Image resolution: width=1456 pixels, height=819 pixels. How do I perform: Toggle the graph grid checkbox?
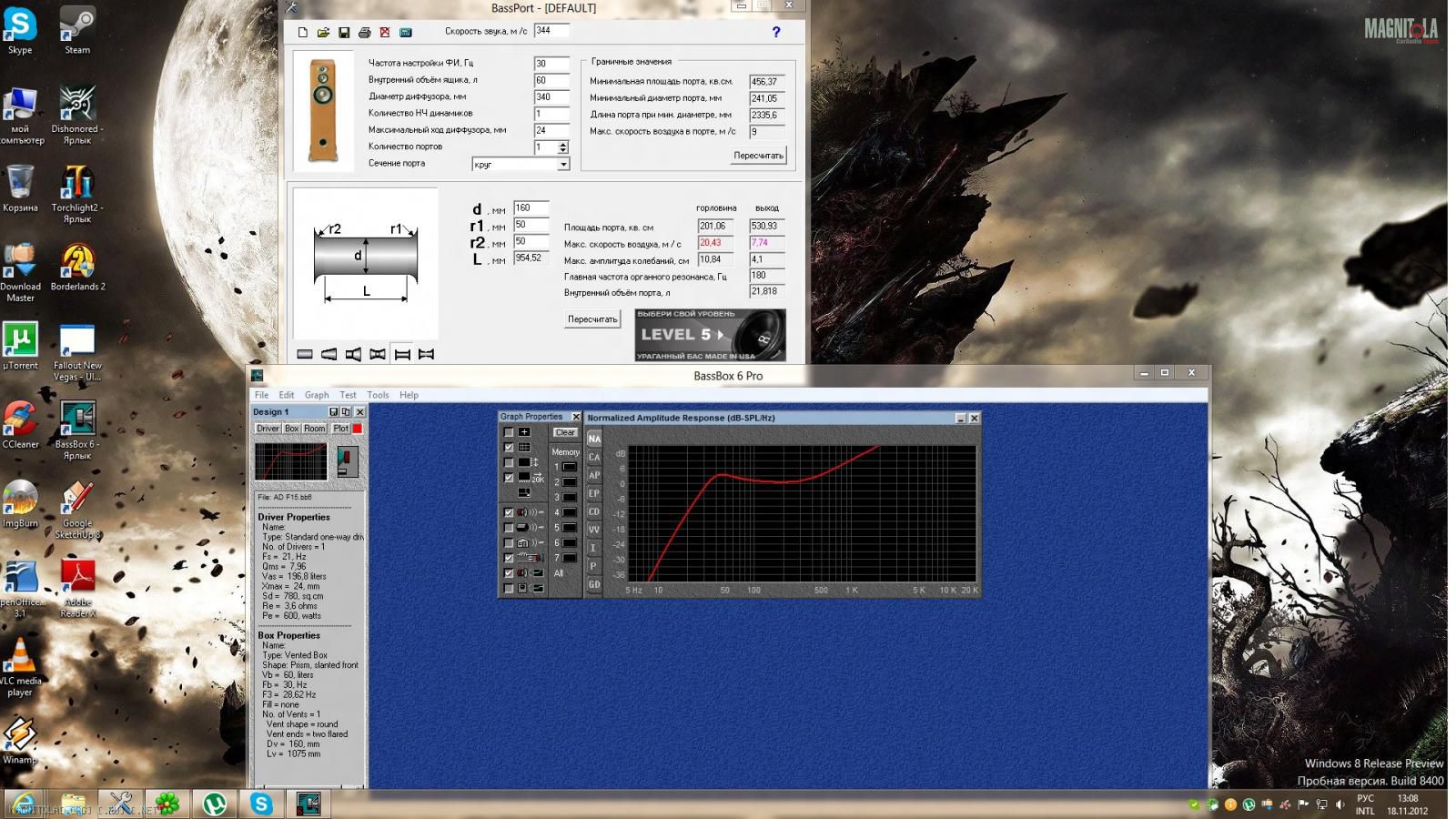click(509, 448)
